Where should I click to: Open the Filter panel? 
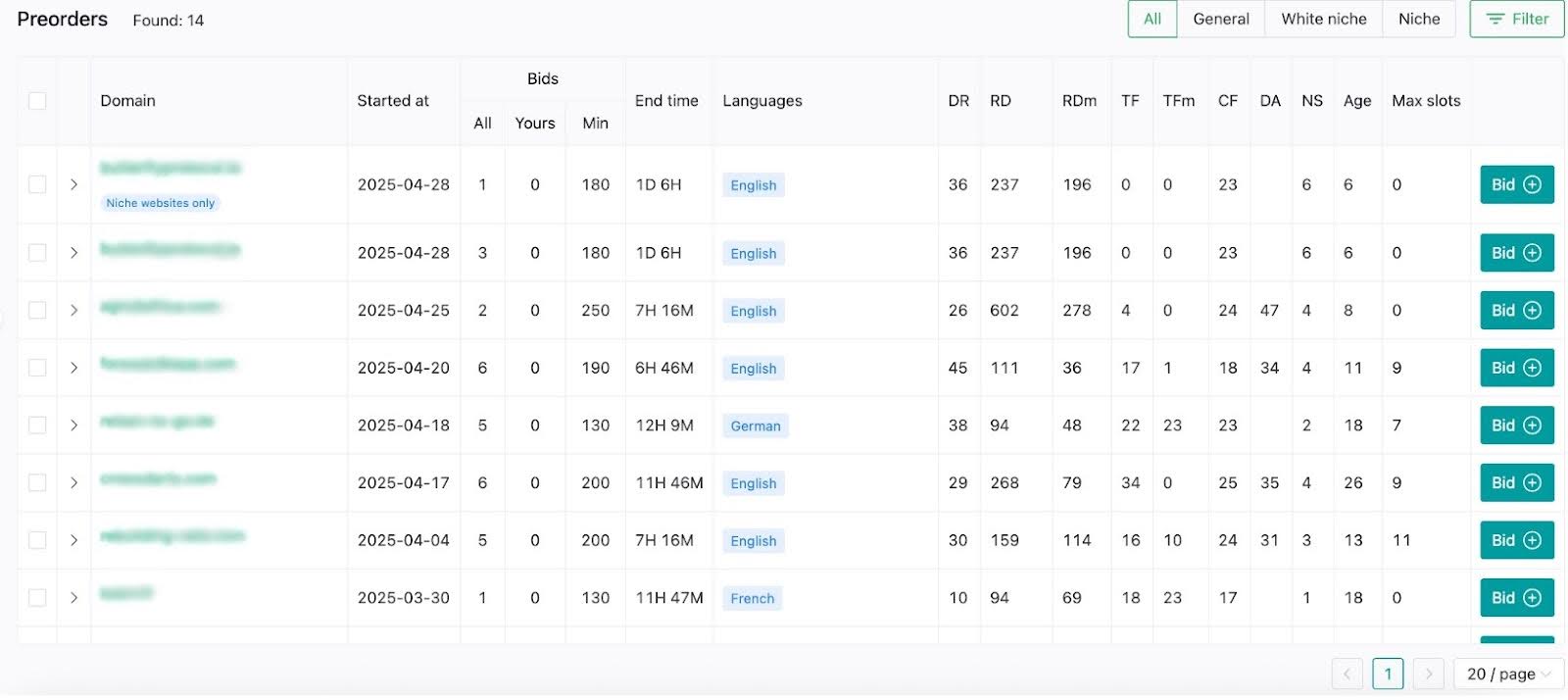point(1516,20)
